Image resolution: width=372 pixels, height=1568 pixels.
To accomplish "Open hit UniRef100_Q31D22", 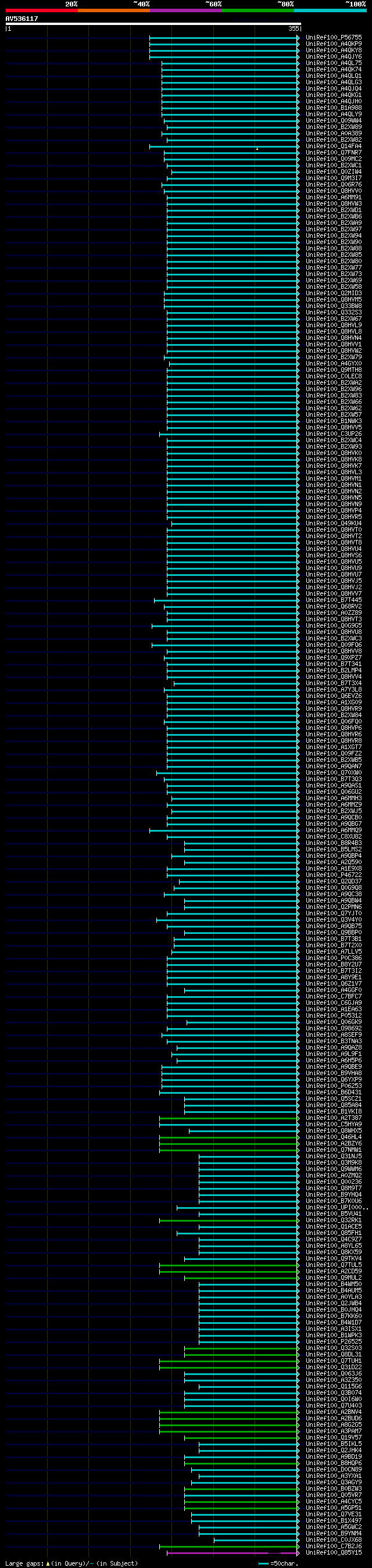I will (334, 1367).
